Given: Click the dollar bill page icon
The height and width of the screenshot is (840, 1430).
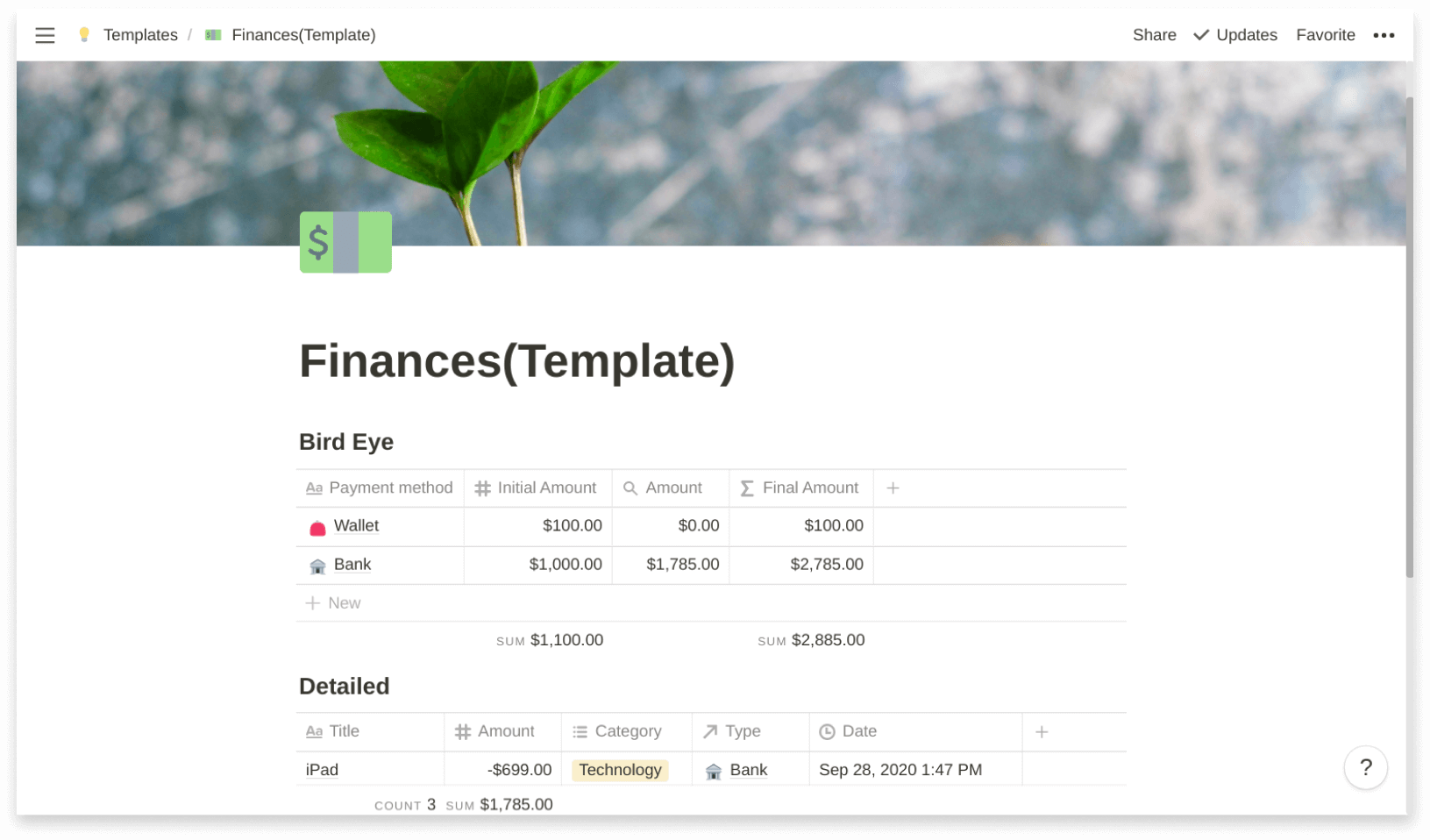Looking at the screenshot, I should [345, 242].
